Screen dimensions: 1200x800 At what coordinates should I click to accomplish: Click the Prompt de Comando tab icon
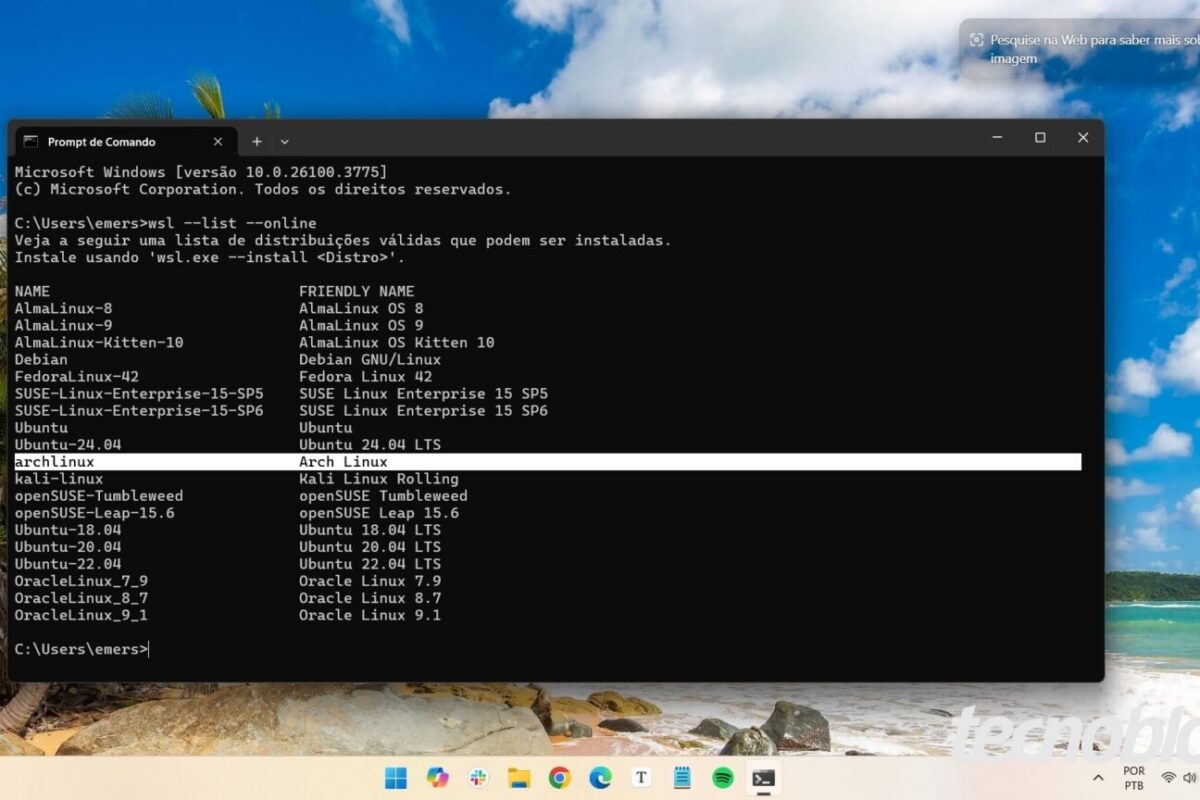pos(31,142)
